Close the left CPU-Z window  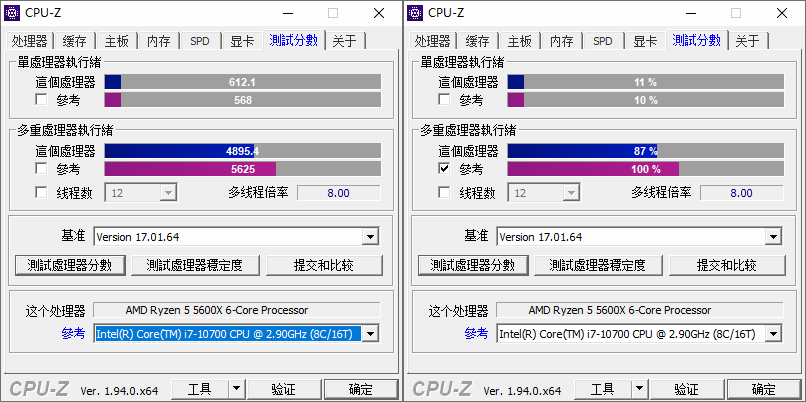tap(379, 13)
